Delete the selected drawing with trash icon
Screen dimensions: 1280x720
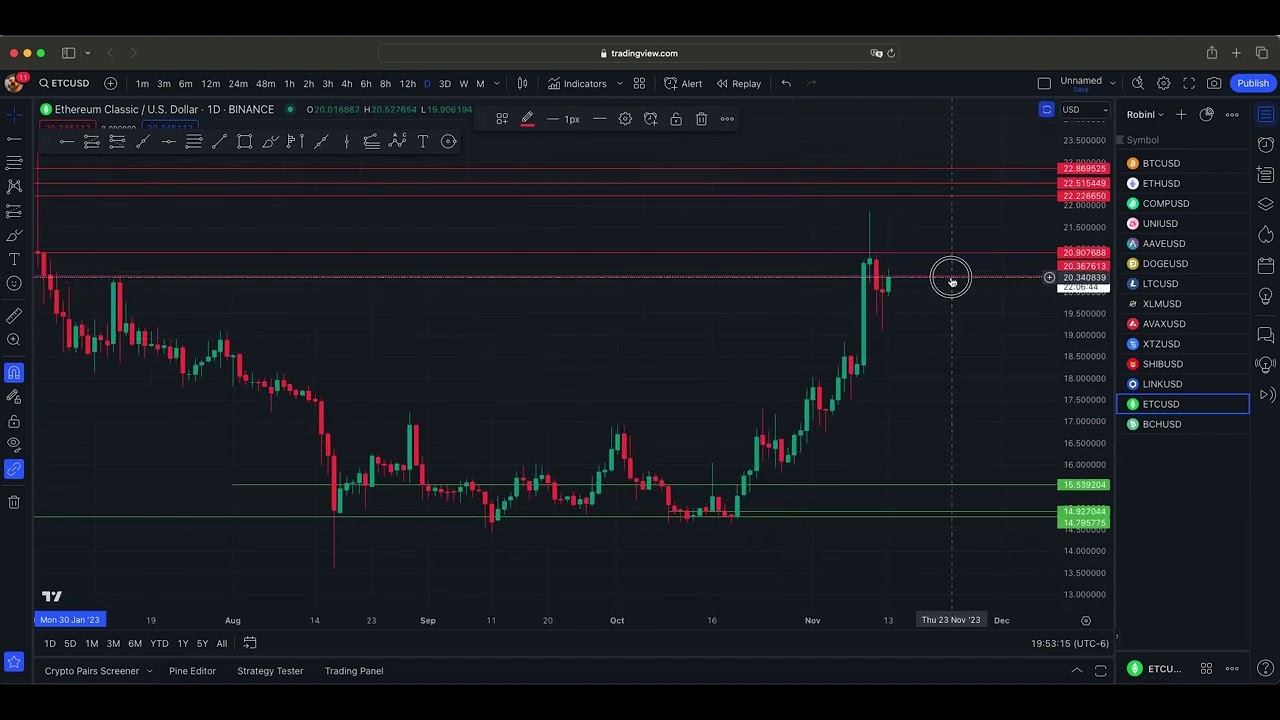tap(702, 119)
